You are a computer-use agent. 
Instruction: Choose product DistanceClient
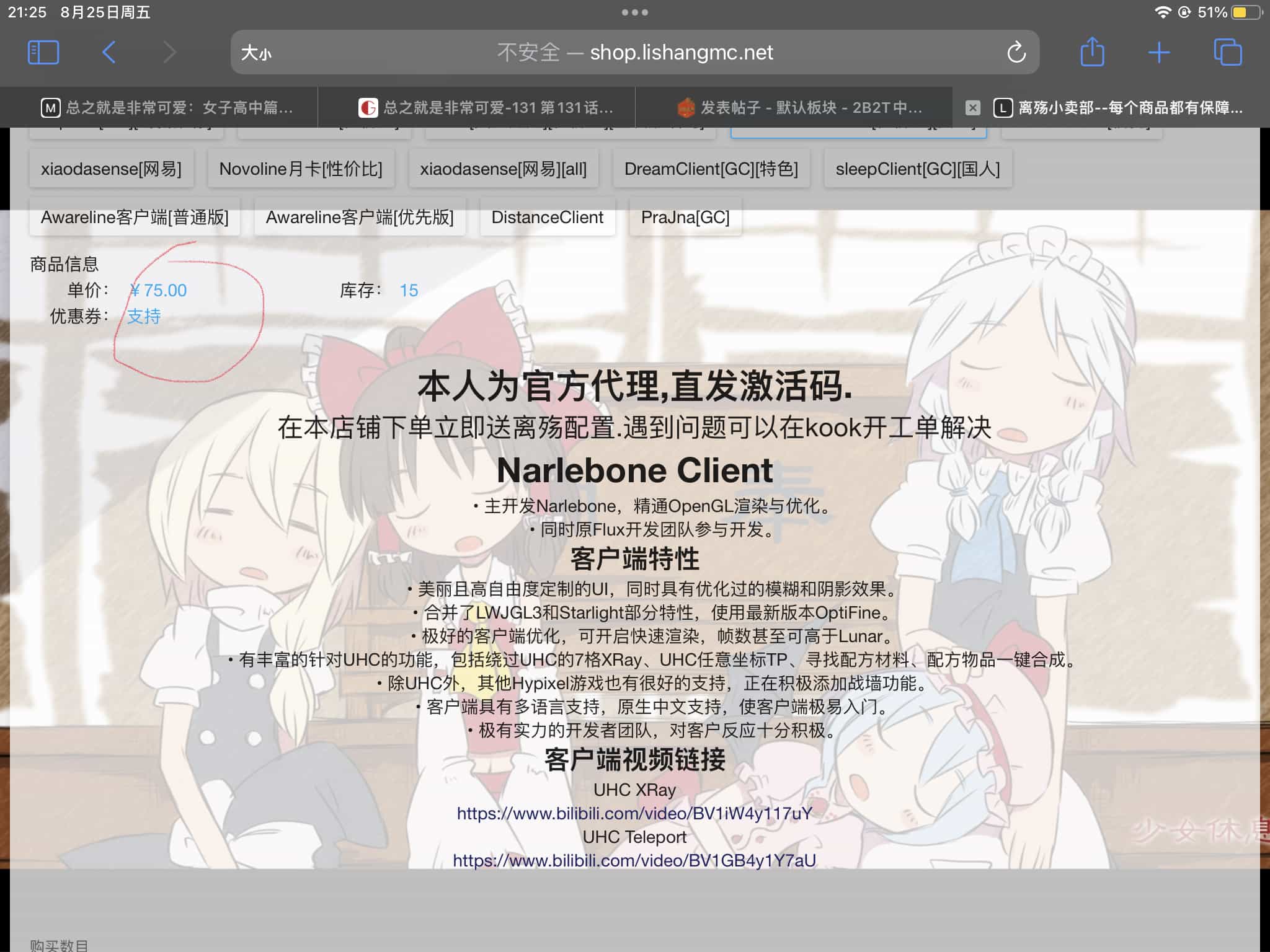[x=548, y=217]
